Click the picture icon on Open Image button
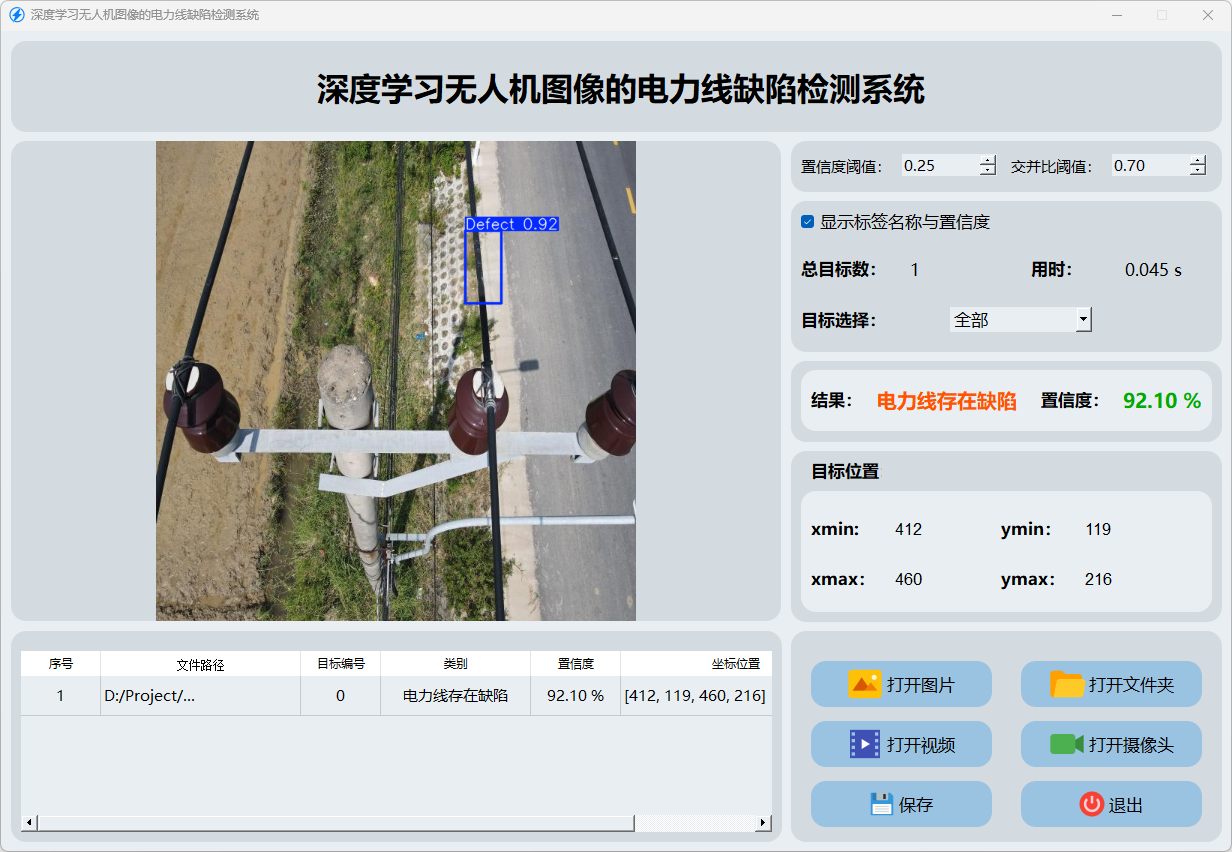Image resolution: width=1232 pixels, height=852 pixels. click(x=864, y=684)
